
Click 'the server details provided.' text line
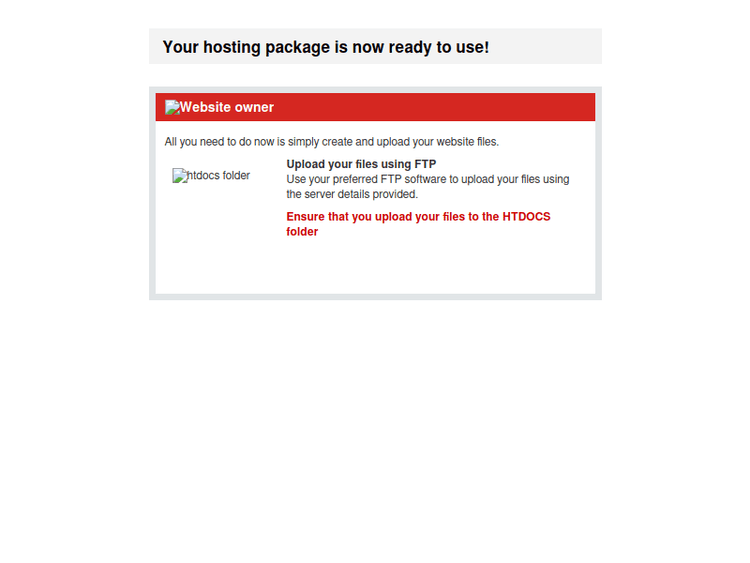click(352, 194)
